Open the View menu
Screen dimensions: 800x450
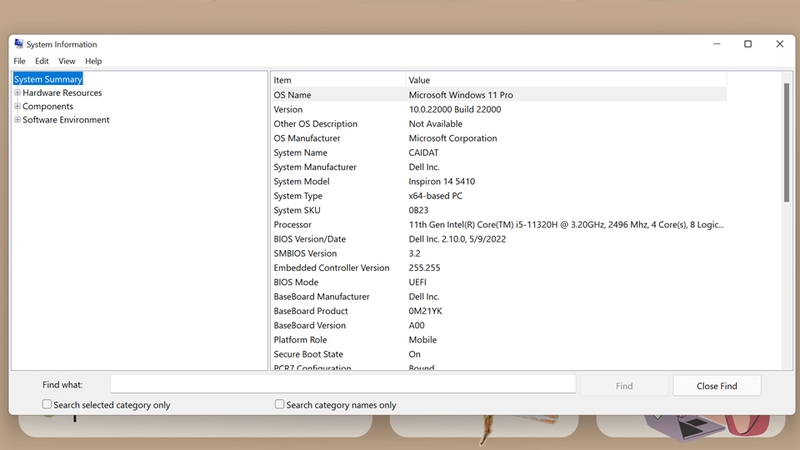(x=67, y=61)
